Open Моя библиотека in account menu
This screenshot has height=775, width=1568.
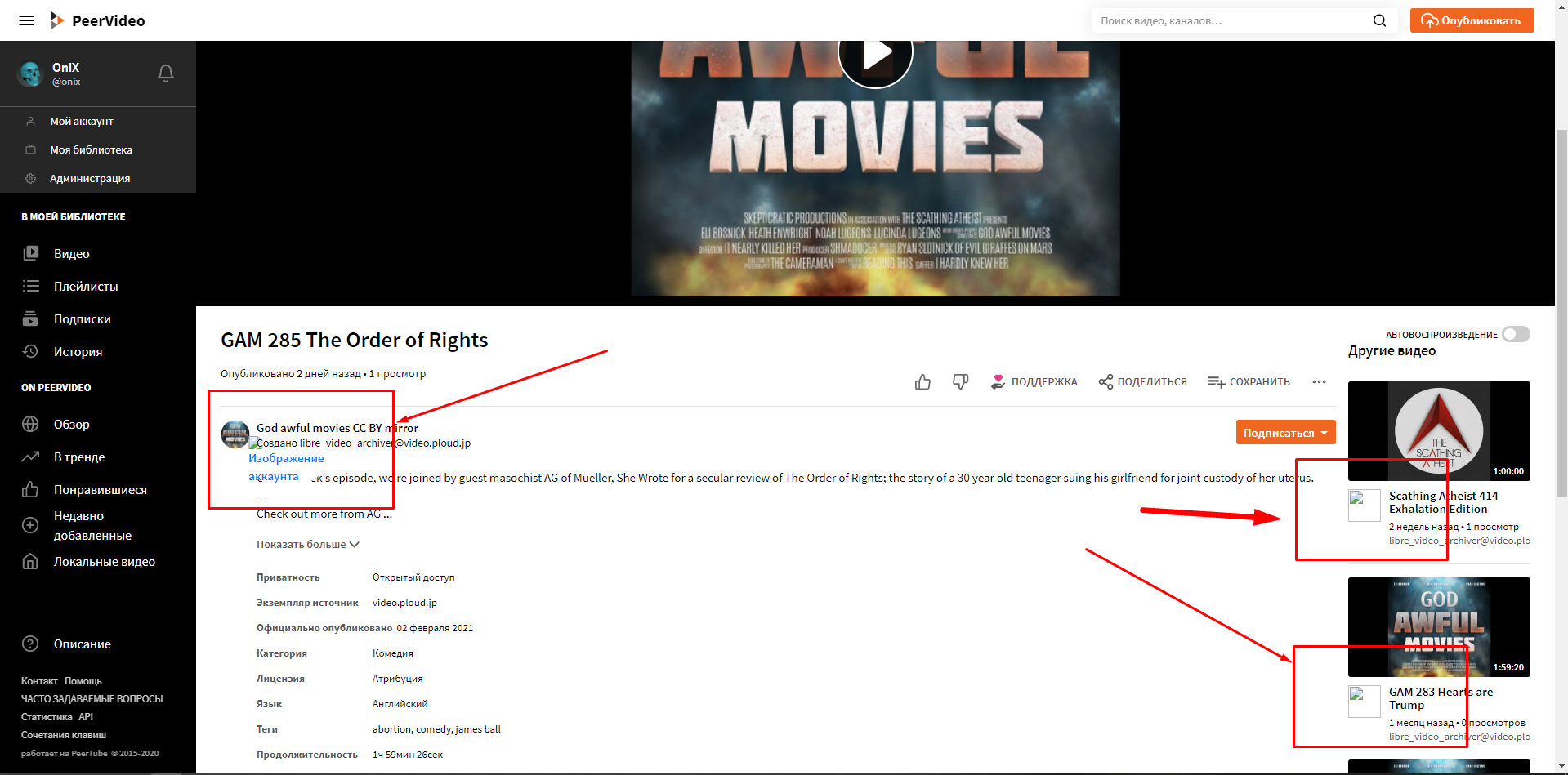point(91,149)
